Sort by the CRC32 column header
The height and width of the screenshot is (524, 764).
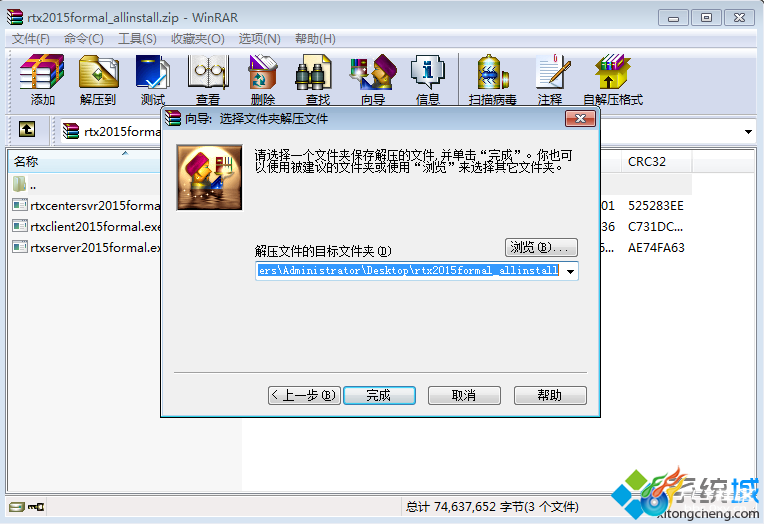tap(656, 161)
